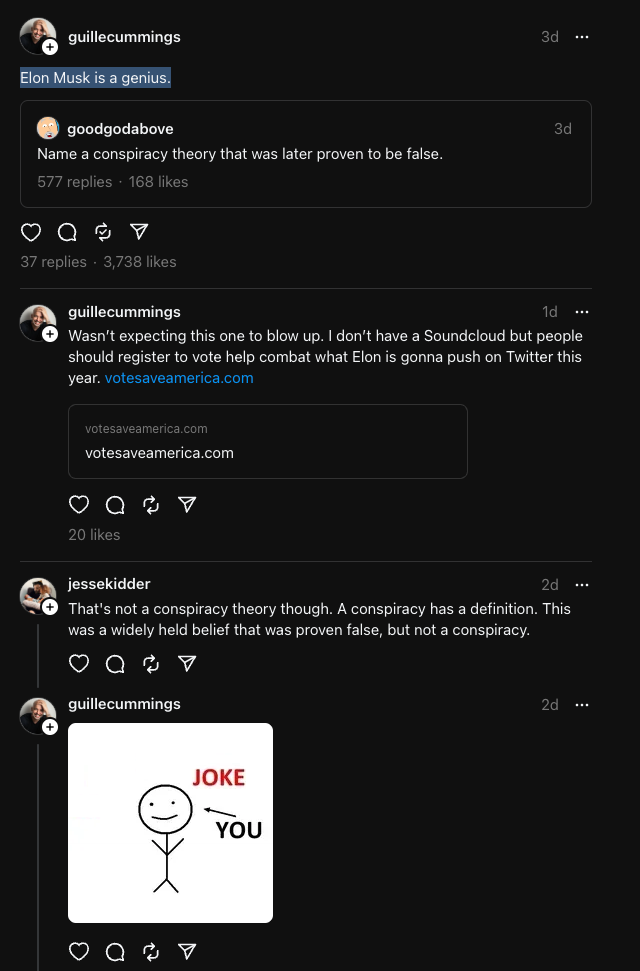
Task: Open more options on jessekidder's comment
Action: point(582,585)
